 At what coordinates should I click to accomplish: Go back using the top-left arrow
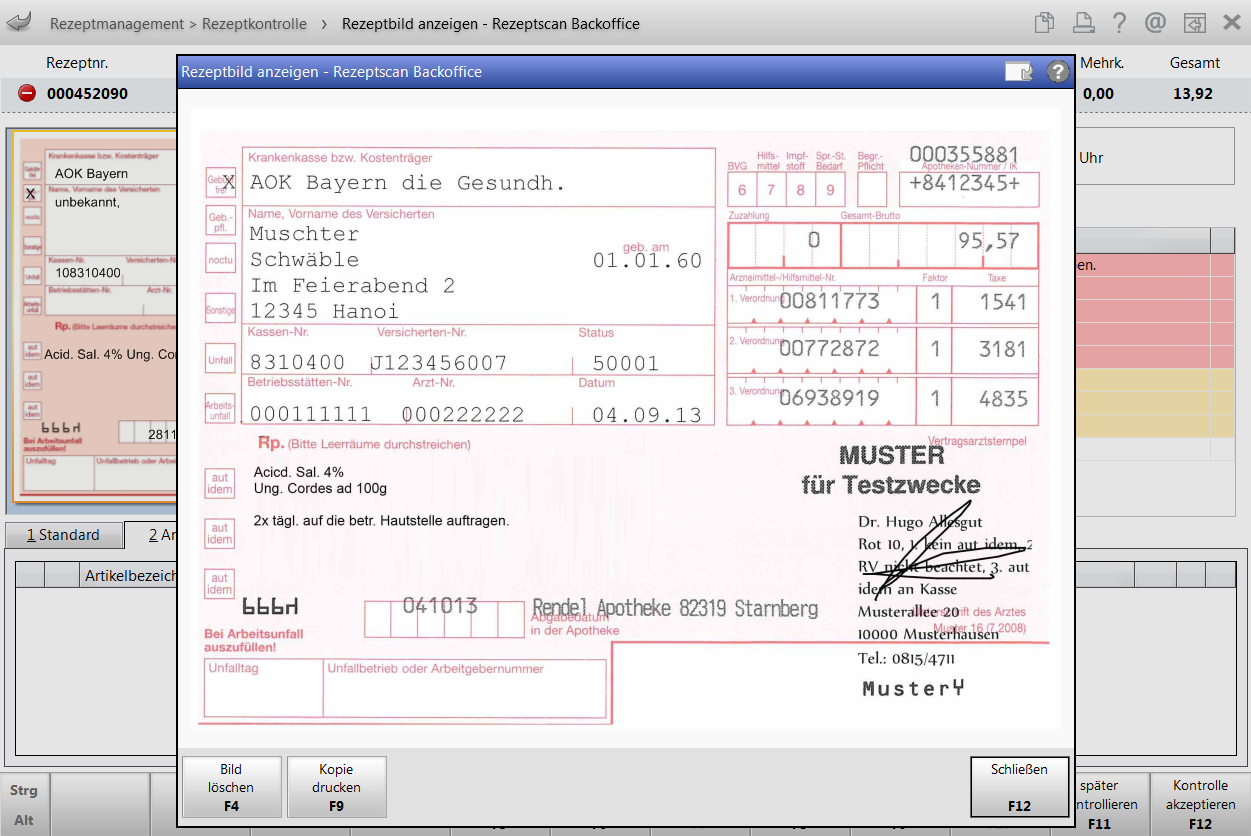coord(19,21)
